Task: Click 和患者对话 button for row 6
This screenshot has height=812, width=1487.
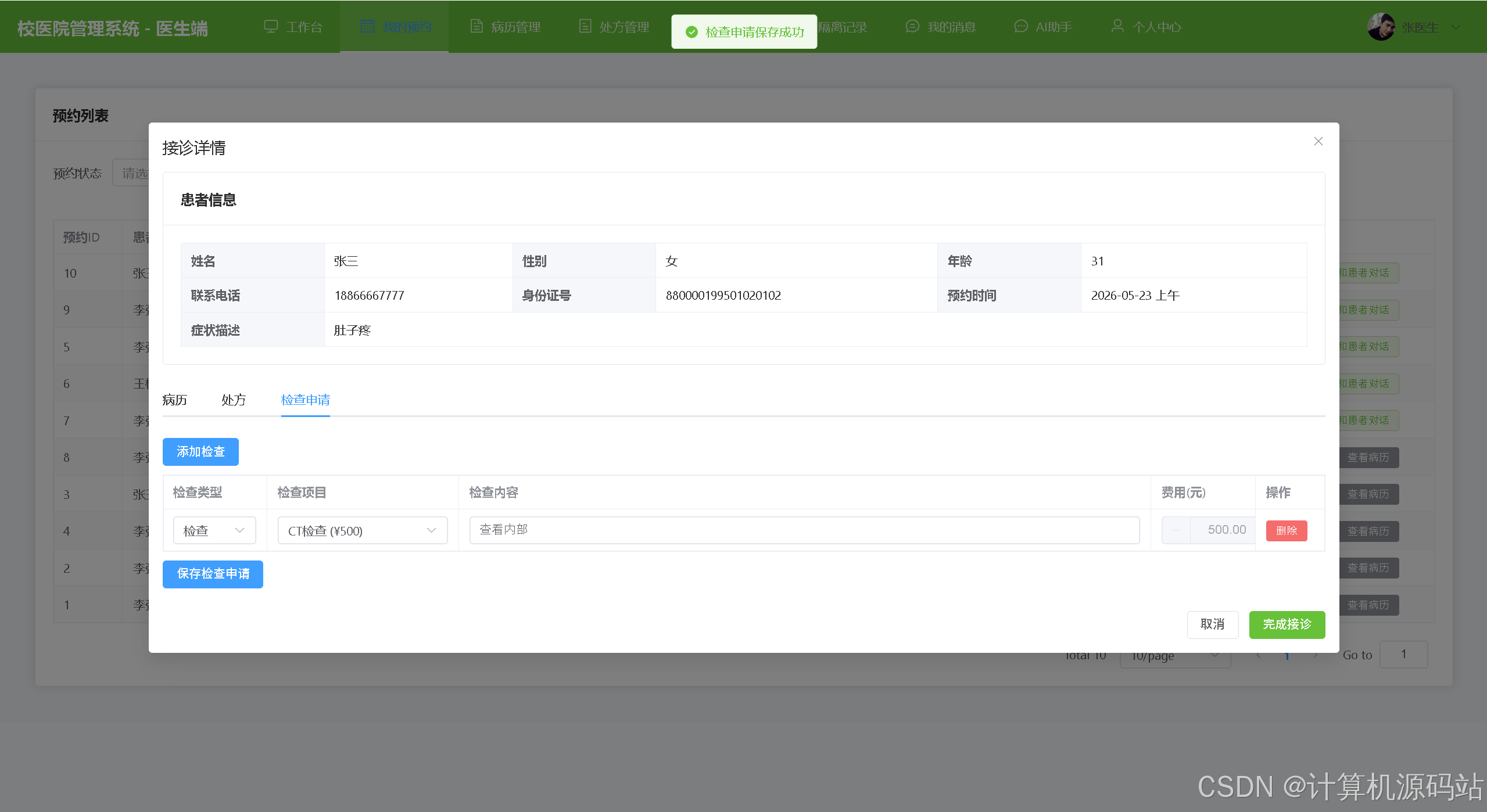Action: 1368,384
